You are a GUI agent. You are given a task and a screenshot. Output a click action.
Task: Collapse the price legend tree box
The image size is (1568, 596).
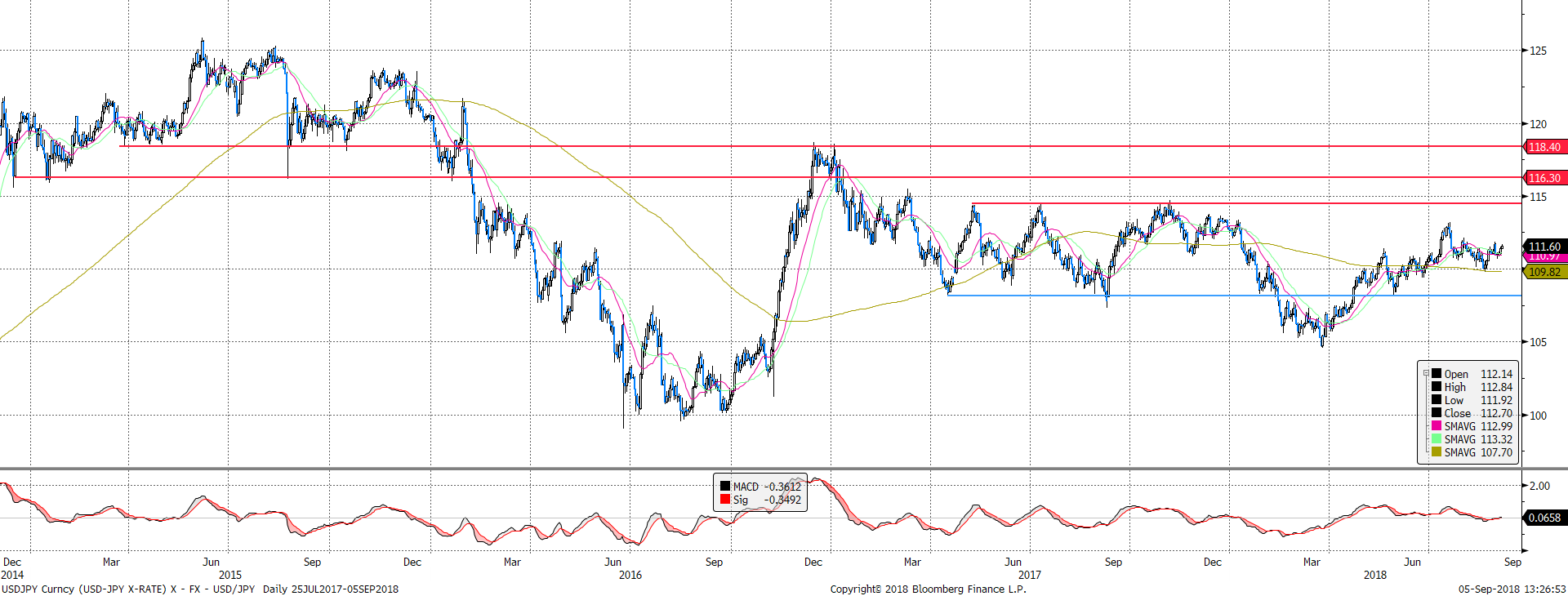1426,373
